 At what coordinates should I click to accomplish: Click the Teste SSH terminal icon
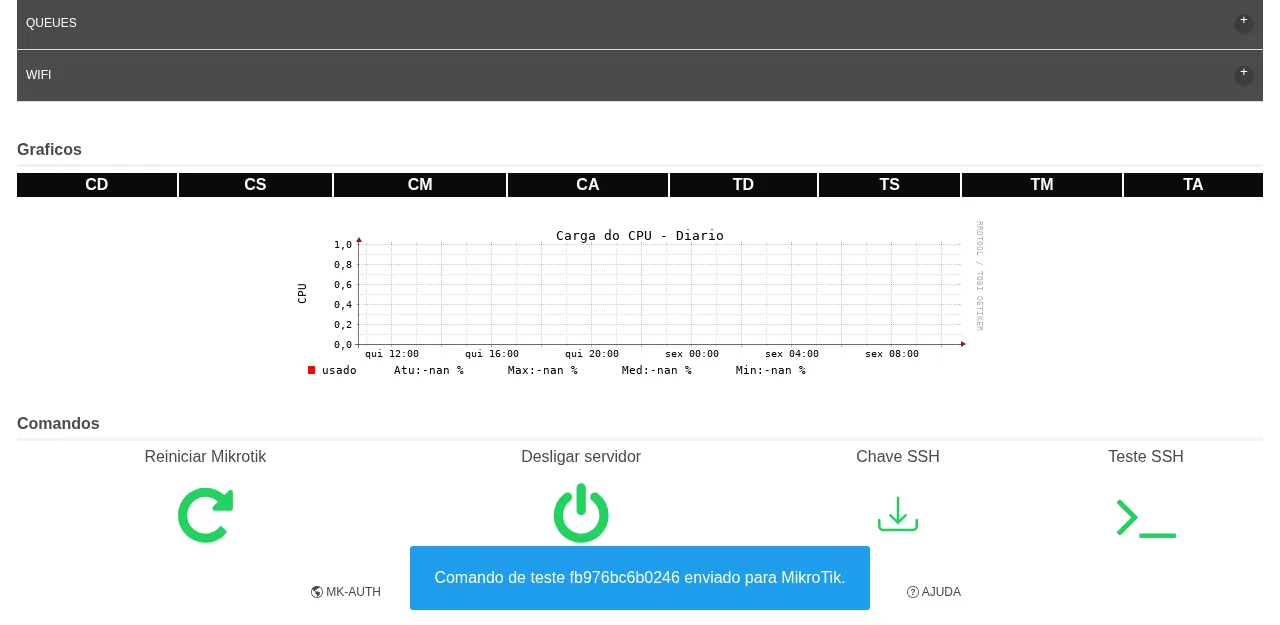pos(1146,518)
